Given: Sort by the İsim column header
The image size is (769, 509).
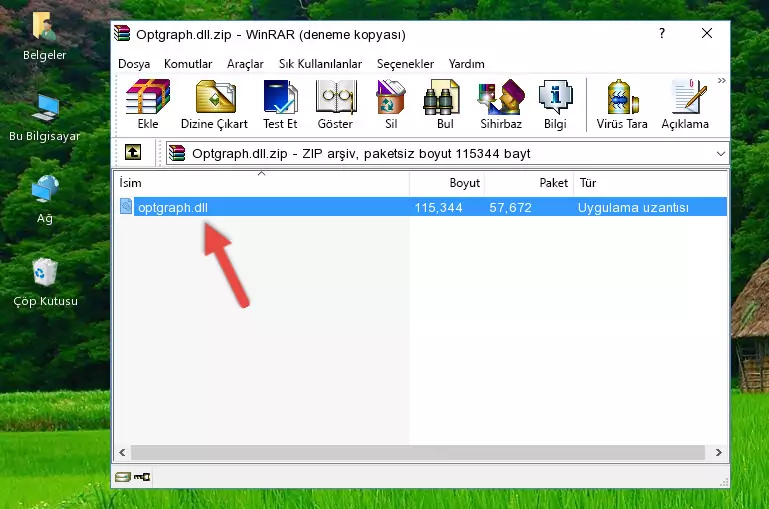Looking at the screenshot, I should tap(262, 183).
